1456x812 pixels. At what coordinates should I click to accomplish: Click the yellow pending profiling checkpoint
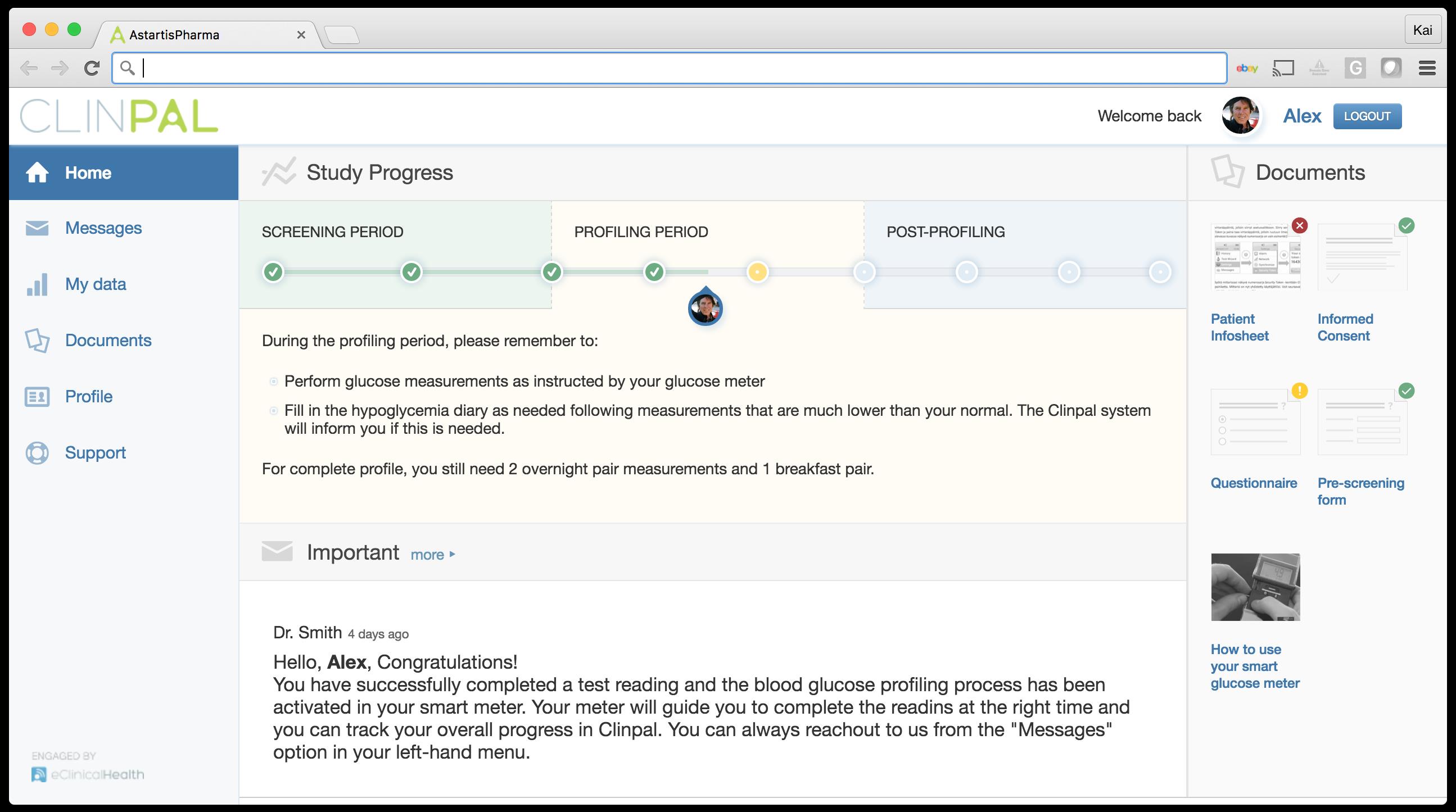tap(757, 272)
